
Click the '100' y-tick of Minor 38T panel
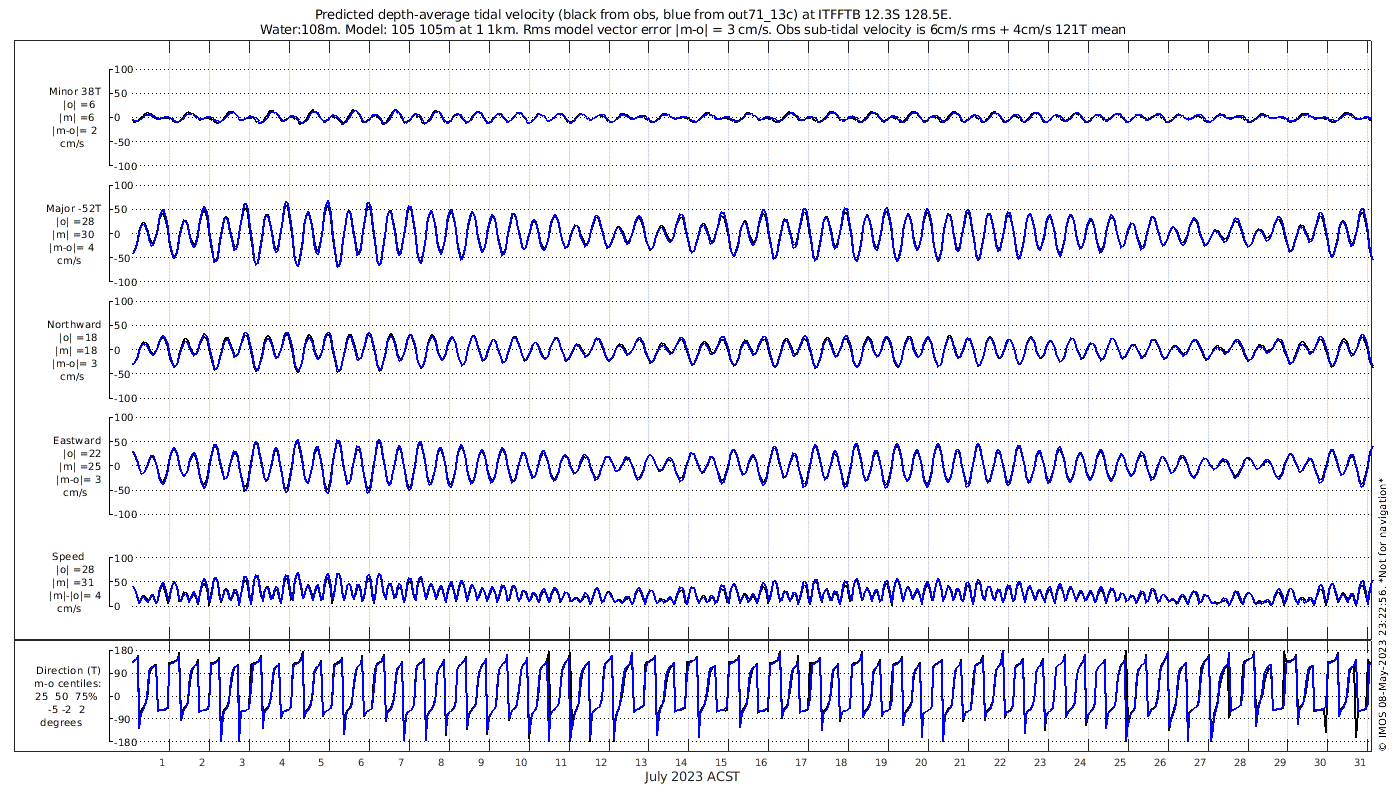tap(124, 69)
